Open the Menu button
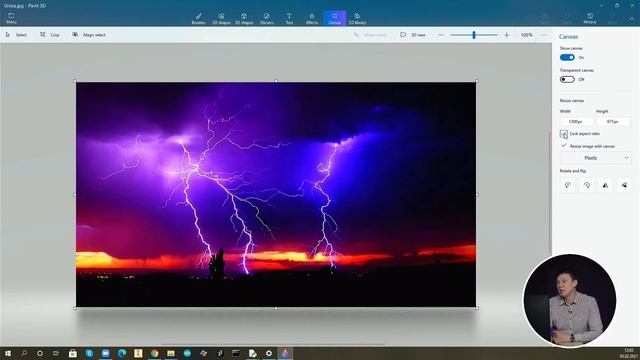The width and height of the screenshot is (640, 360). pyautogui.click(x=11, y=18)
